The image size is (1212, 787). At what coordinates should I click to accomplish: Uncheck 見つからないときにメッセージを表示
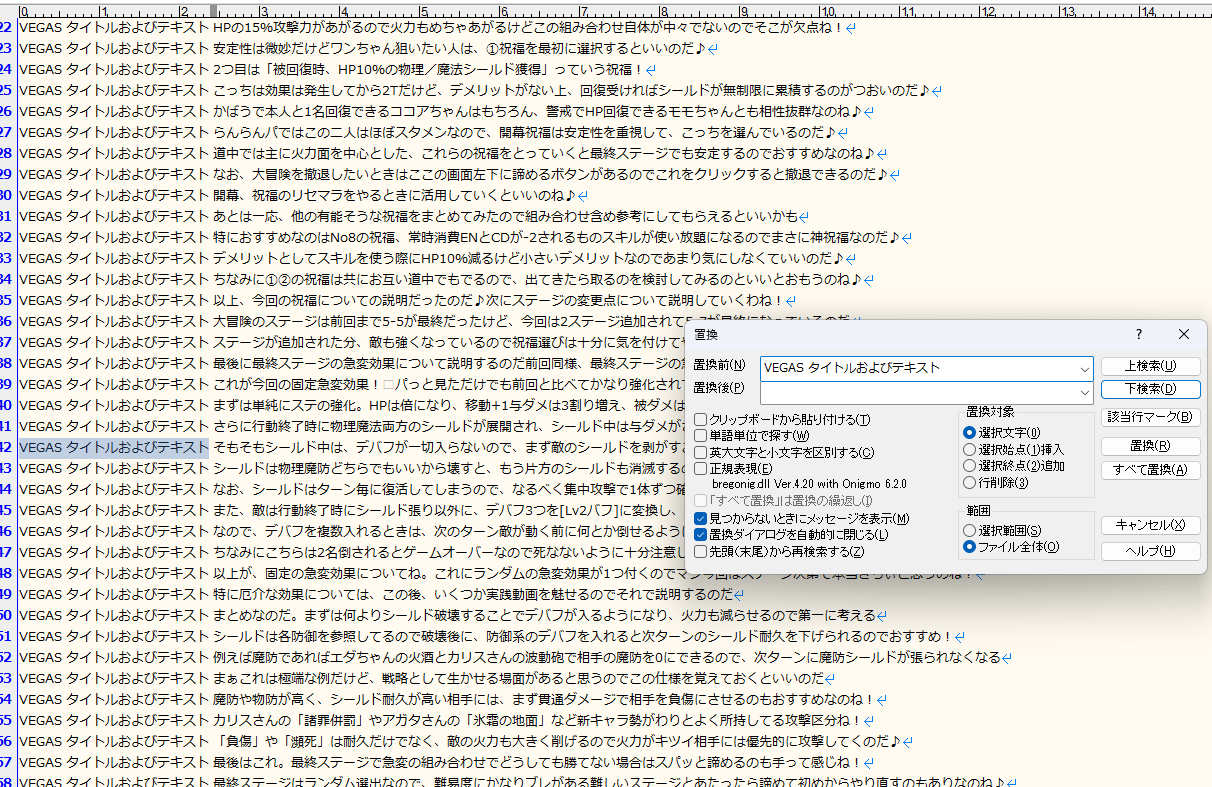tap(802, 519)
